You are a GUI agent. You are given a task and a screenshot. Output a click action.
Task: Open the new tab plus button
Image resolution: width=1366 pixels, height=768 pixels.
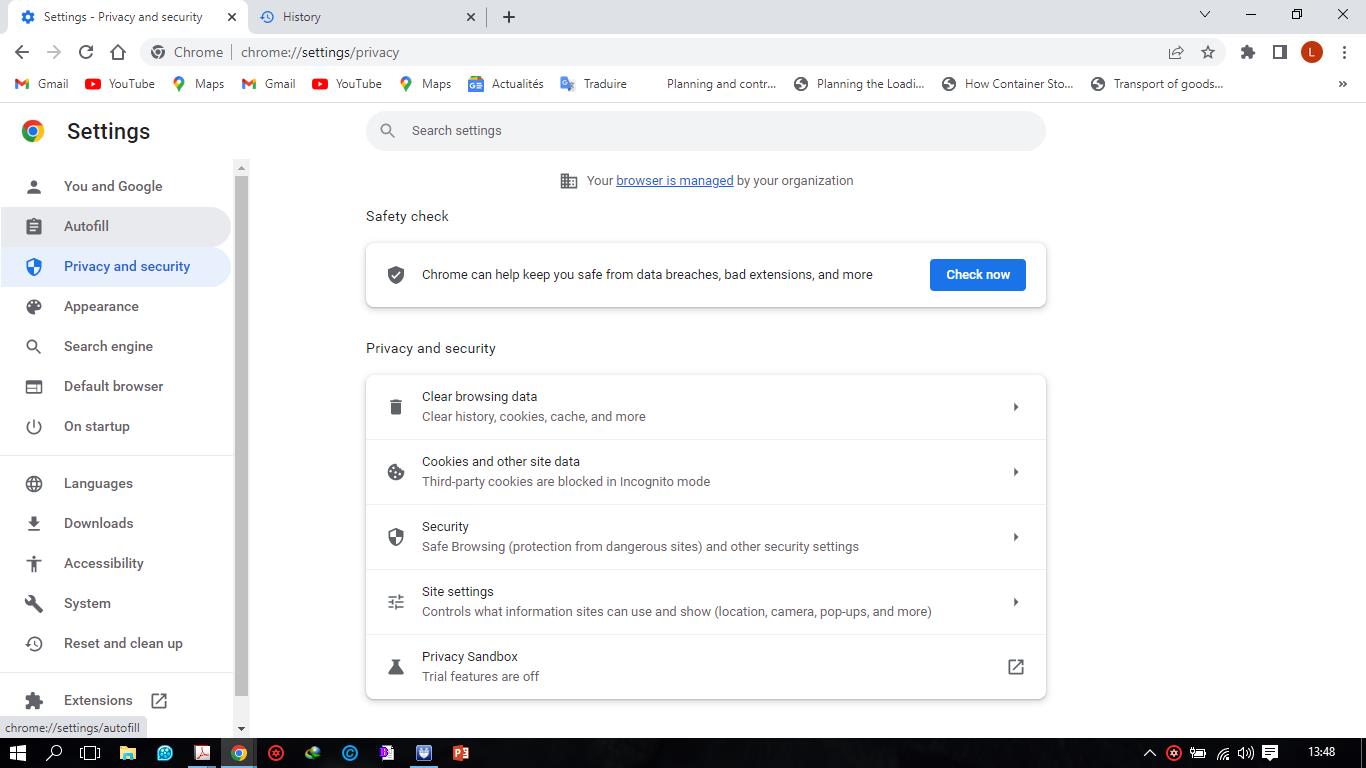click(x=508, y=17)
